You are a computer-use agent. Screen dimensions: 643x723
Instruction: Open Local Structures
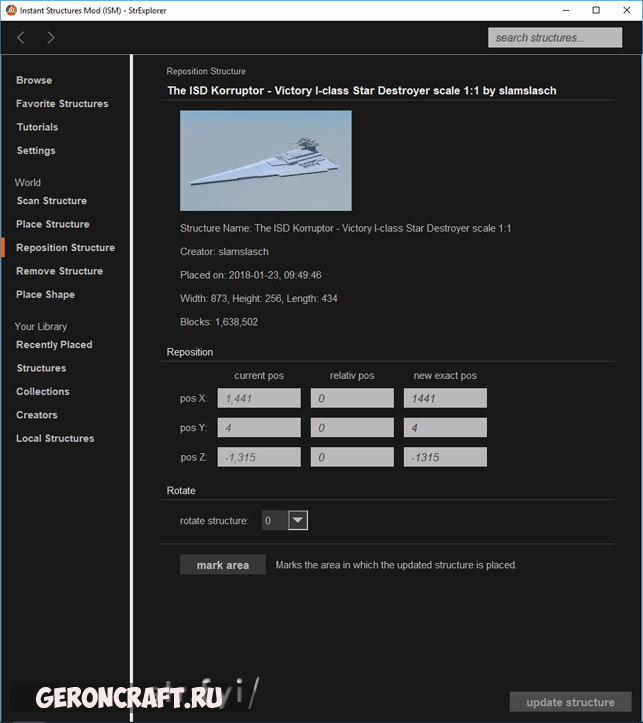(x=55, y=439)
